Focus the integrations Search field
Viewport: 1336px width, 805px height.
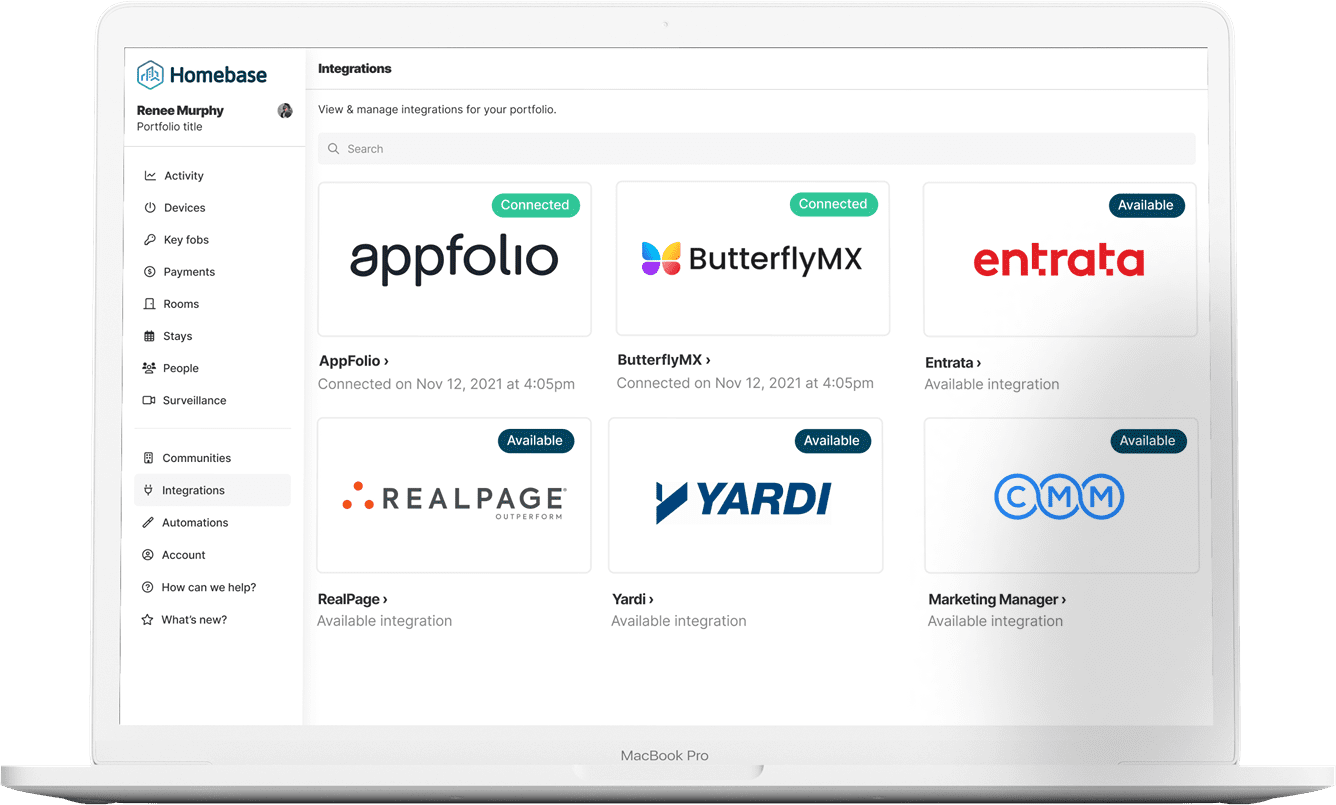[756, 149]
